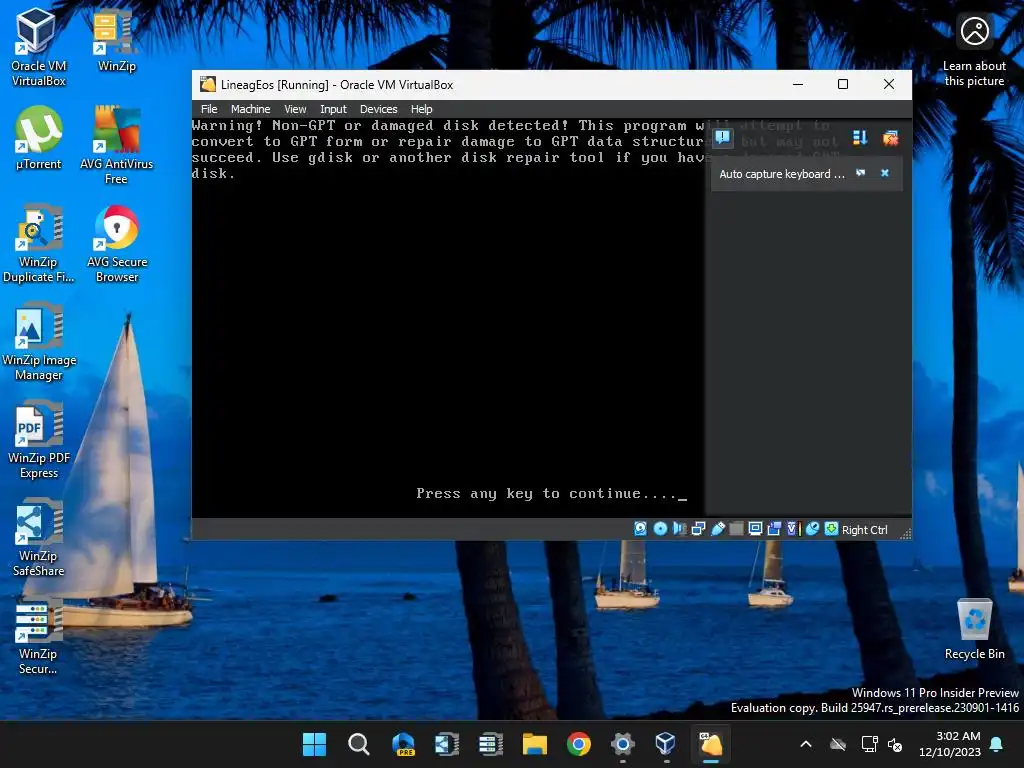
Task: Click the notification sort order icon
Action: pyautogui.click(x=859, y=138)
